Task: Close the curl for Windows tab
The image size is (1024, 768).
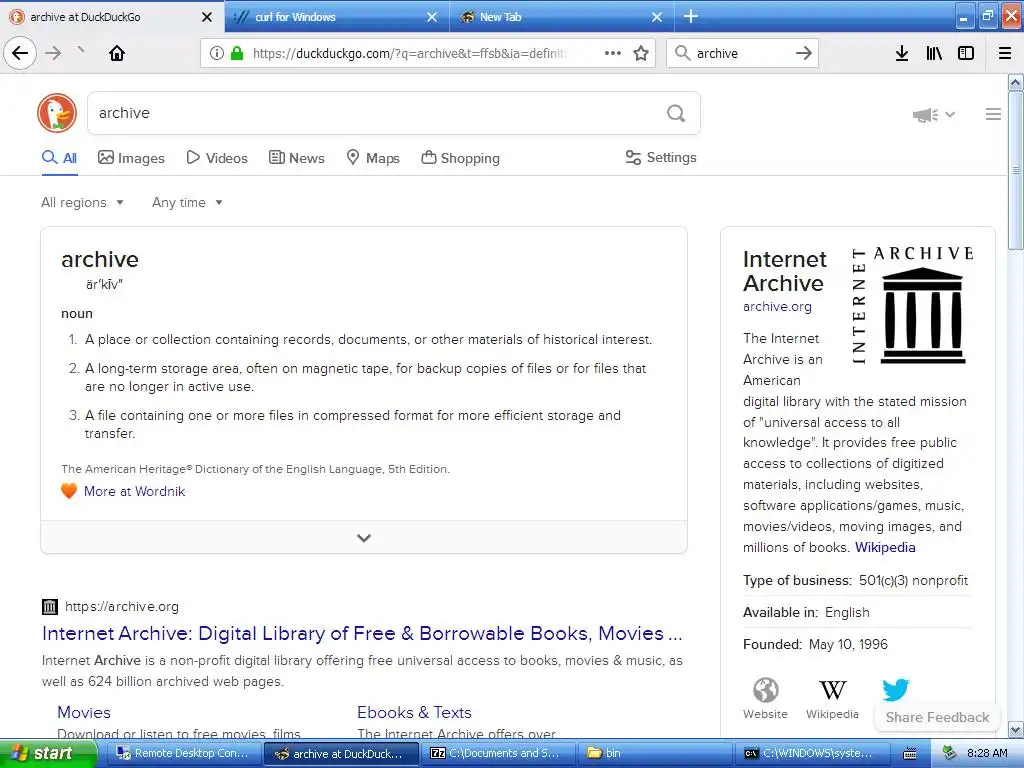Action: pyautogui.click(x=432, y=17)
